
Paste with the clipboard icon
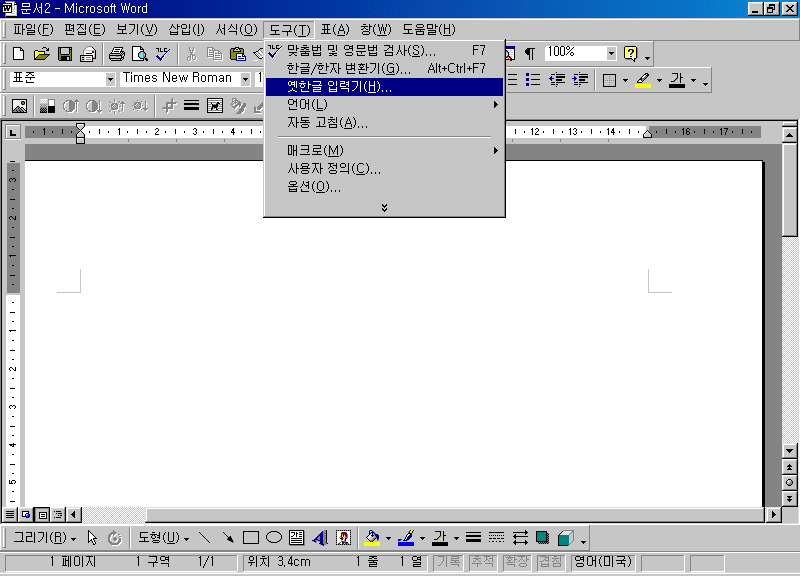237,54
